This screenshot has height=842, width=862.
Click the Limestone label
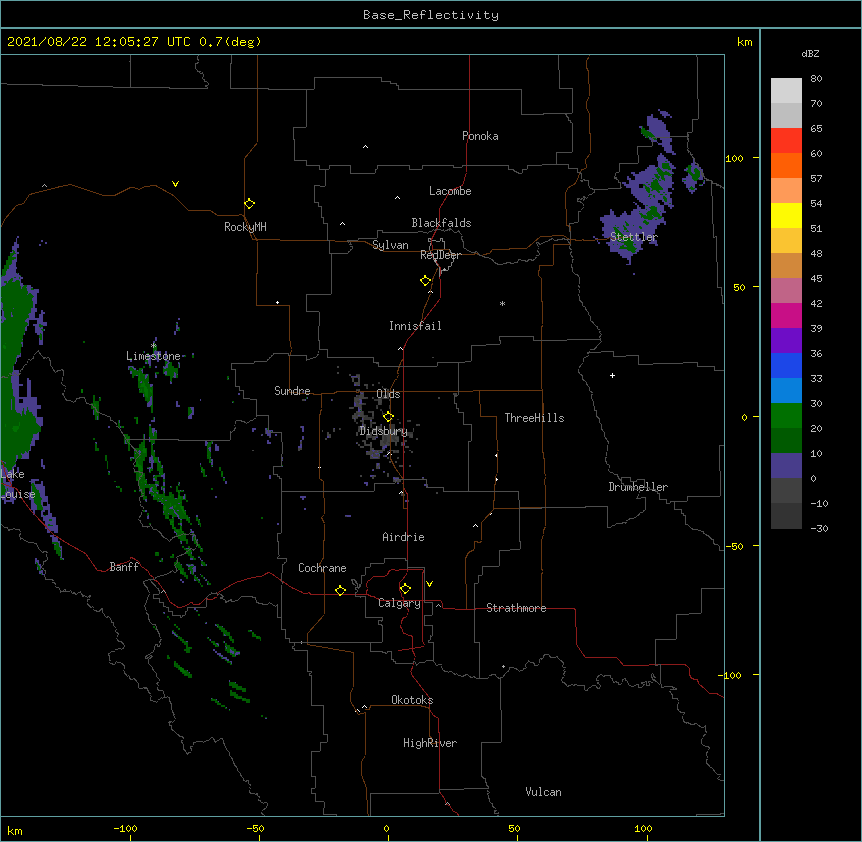click(x=153, y=356)
